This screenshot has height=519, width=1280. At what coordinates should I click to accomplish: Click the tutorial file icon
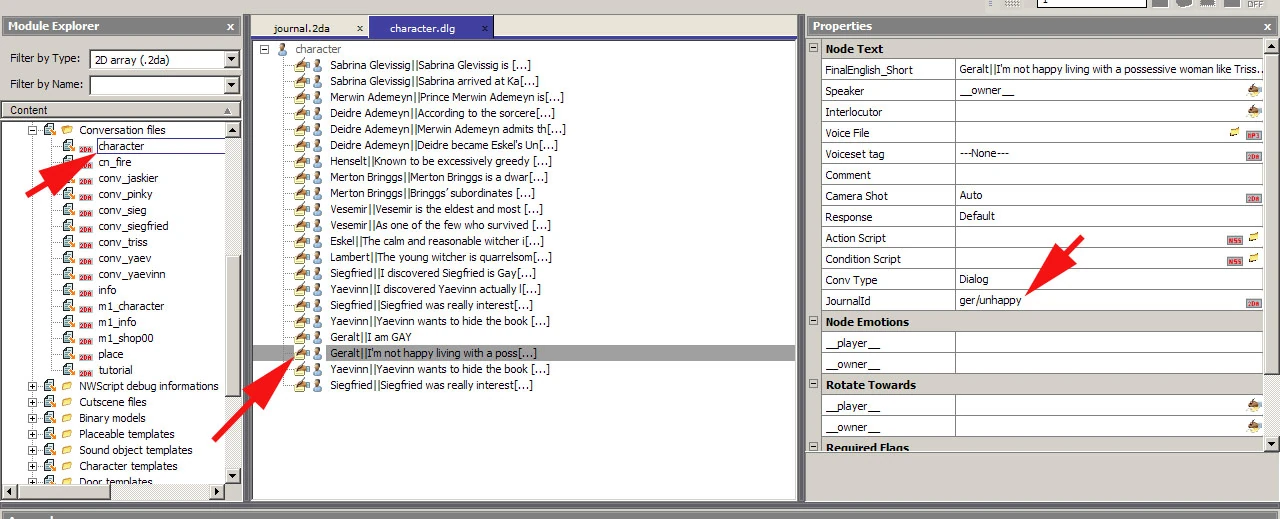pyautogui.click(x=68, y=370)
